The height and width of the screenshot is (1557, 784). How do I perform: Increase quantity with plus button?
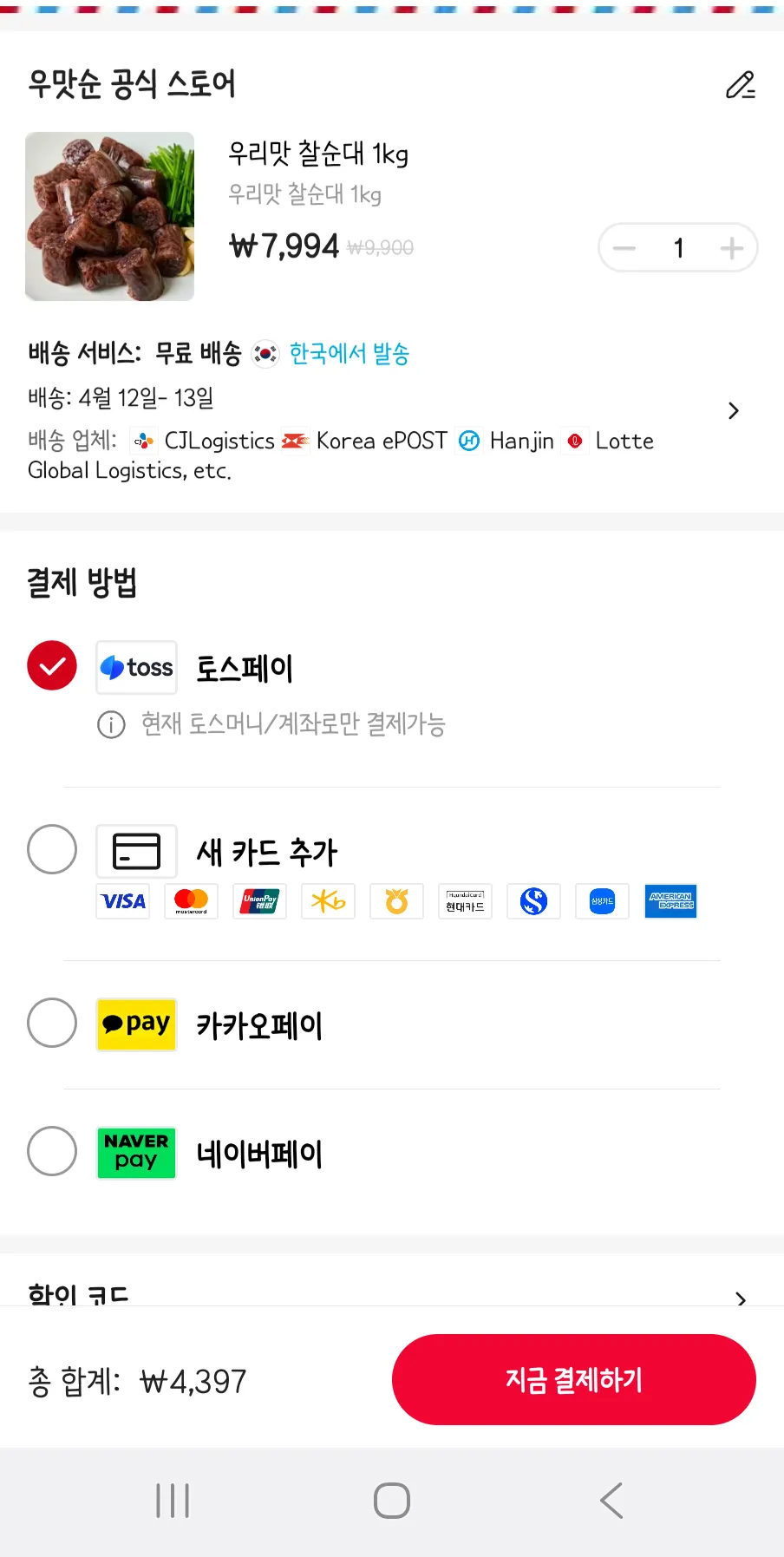coord(731,248)
